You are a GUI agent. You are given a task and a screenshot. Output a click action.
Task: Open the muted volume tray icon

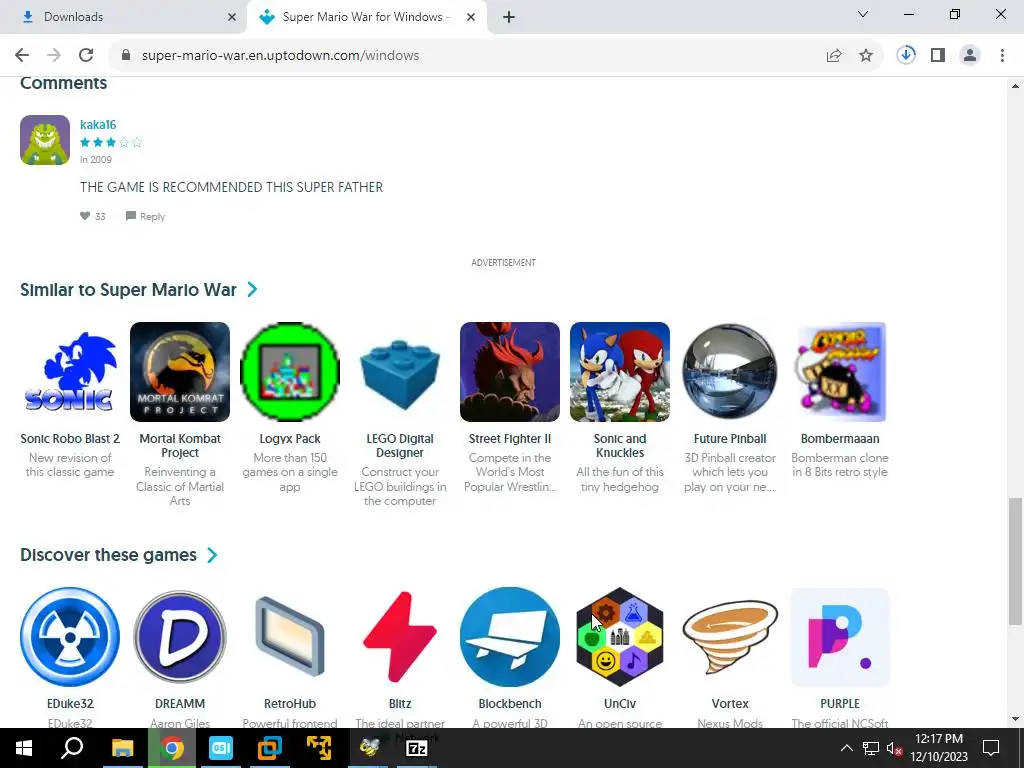pos(894,748)
